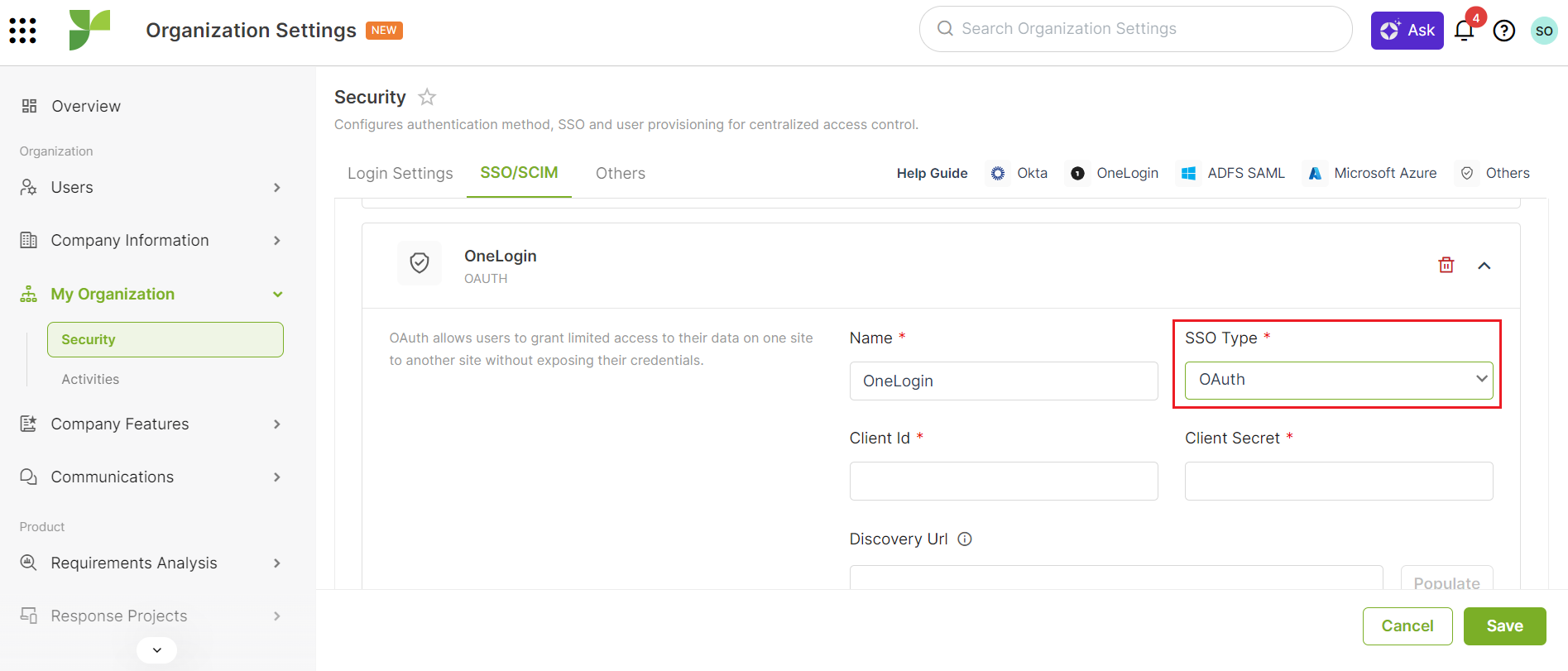Expand the Company Information sidebar section
The image size is (1568, 671).
151,240
